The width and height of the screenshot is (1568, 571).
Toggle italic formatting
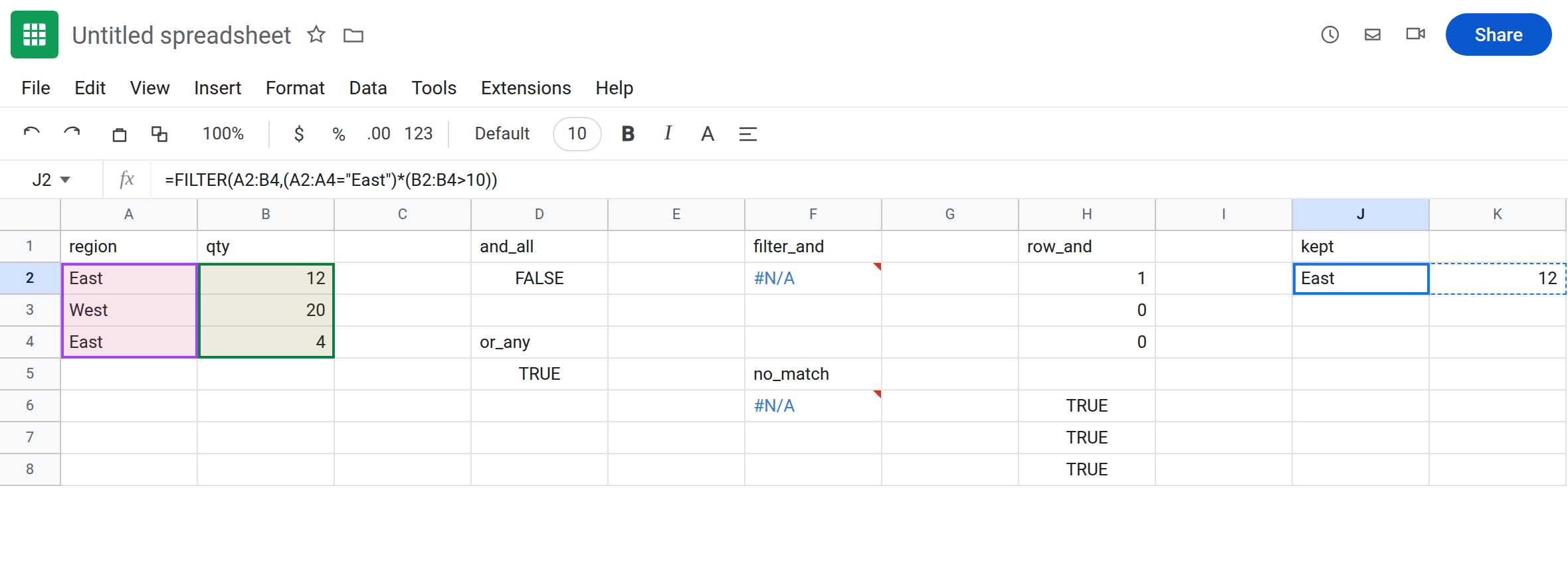(x=668, y=133)
